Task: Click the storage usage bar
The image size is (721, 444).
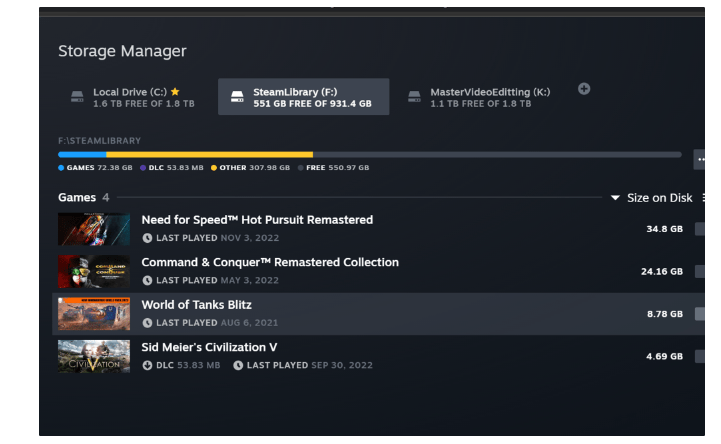Action: [370, 154]
